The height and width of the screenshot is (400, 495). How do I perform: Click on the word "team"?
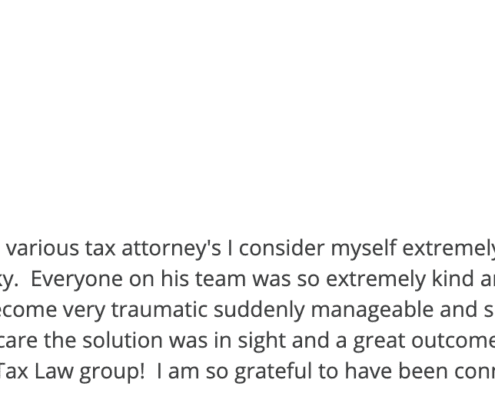220,279
